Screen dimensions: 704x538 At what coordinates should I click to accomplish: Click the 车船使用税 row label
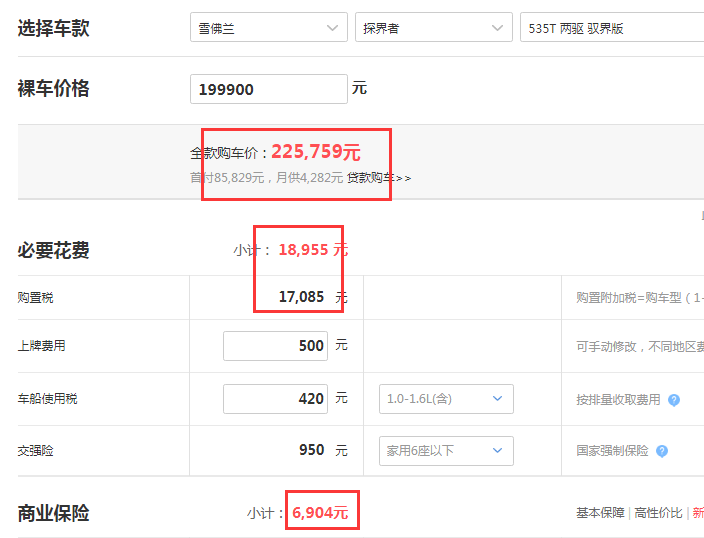pos(48,399)
